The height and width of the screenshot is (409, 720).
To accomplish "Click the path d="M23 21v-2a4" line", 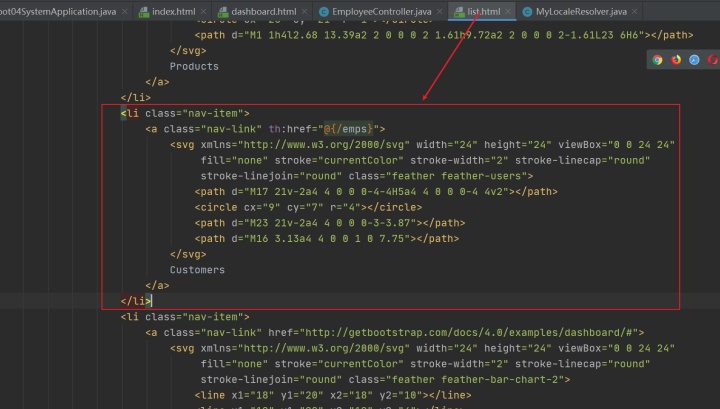I will tap(330, 223).
